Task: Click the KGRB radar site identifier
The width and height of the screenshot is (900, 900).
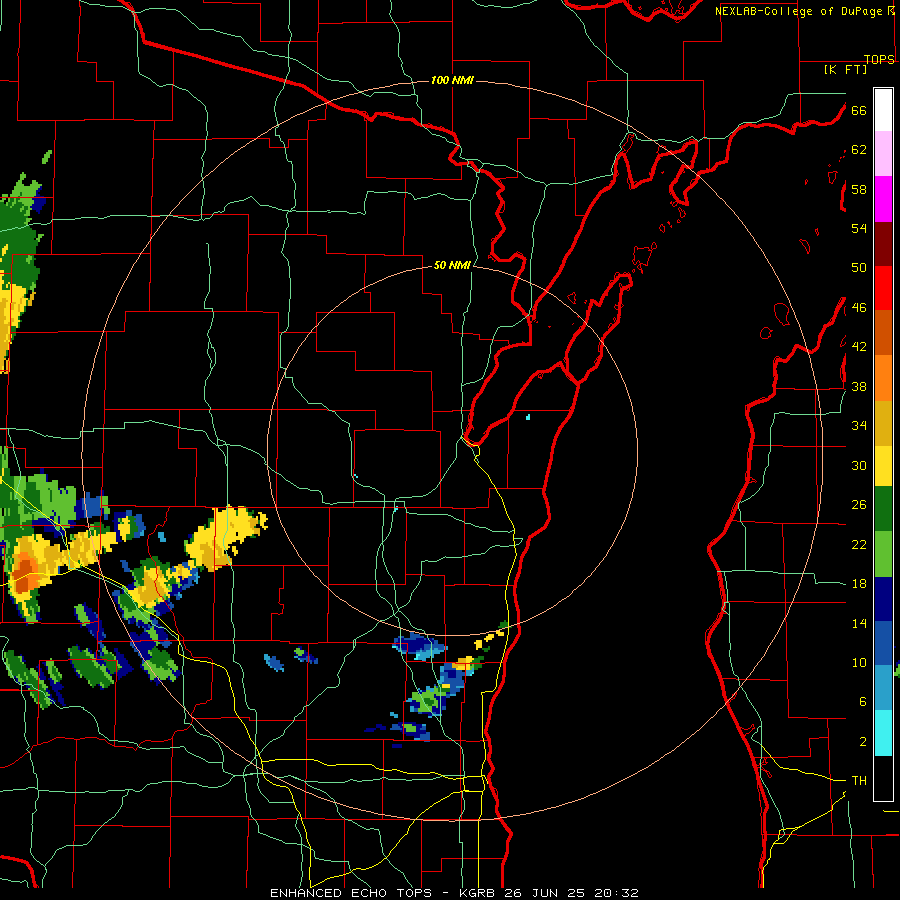Action: tap(476, 893)
